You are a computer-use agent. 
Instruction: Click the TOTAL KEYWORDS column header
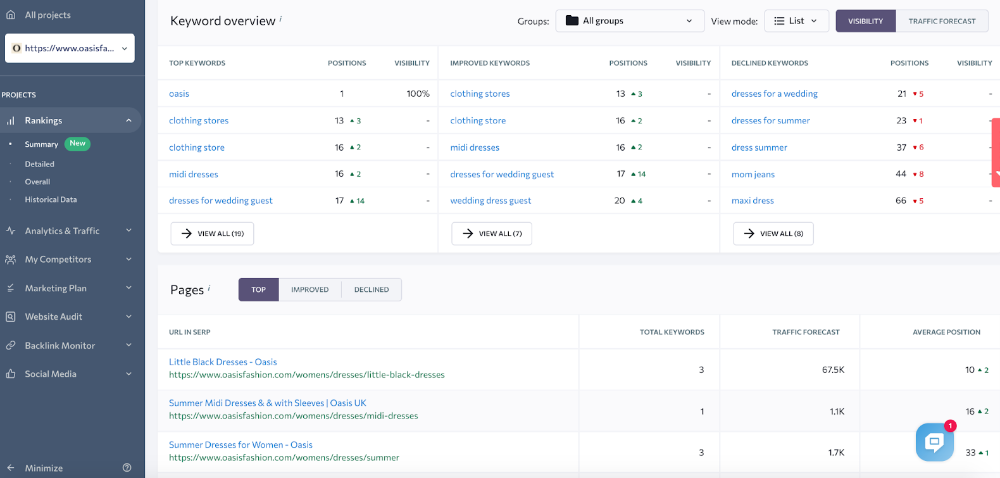[x=672, y=332]
